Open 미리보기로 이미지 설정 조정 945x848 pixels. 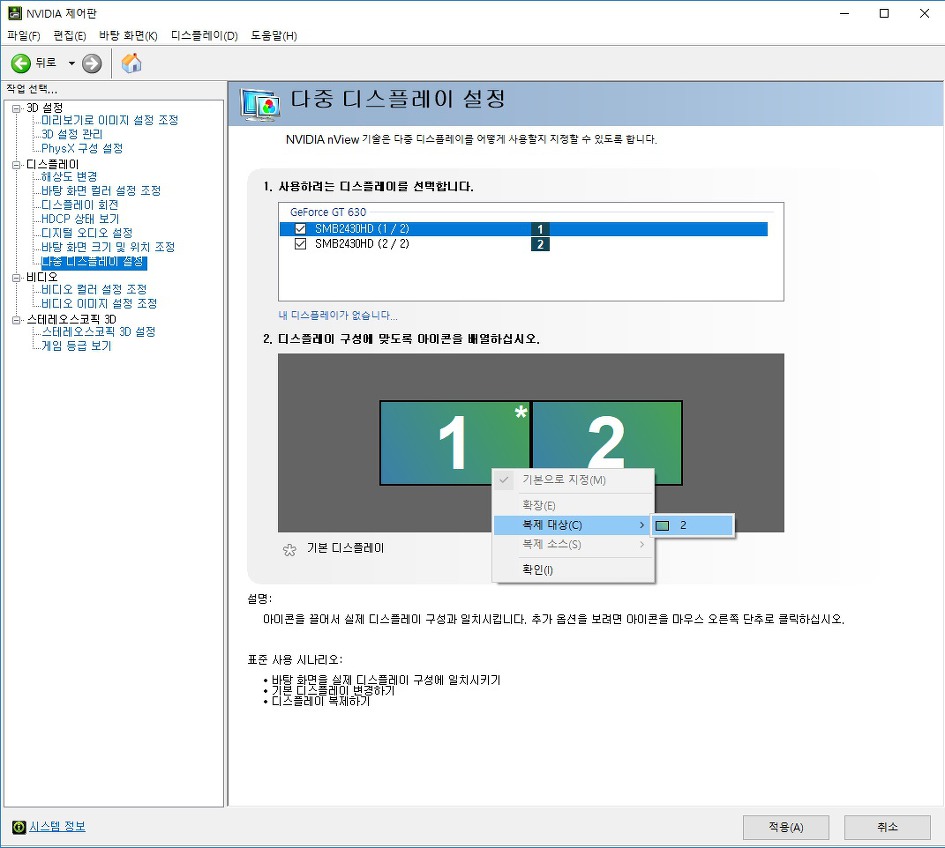tap(110, 121)
